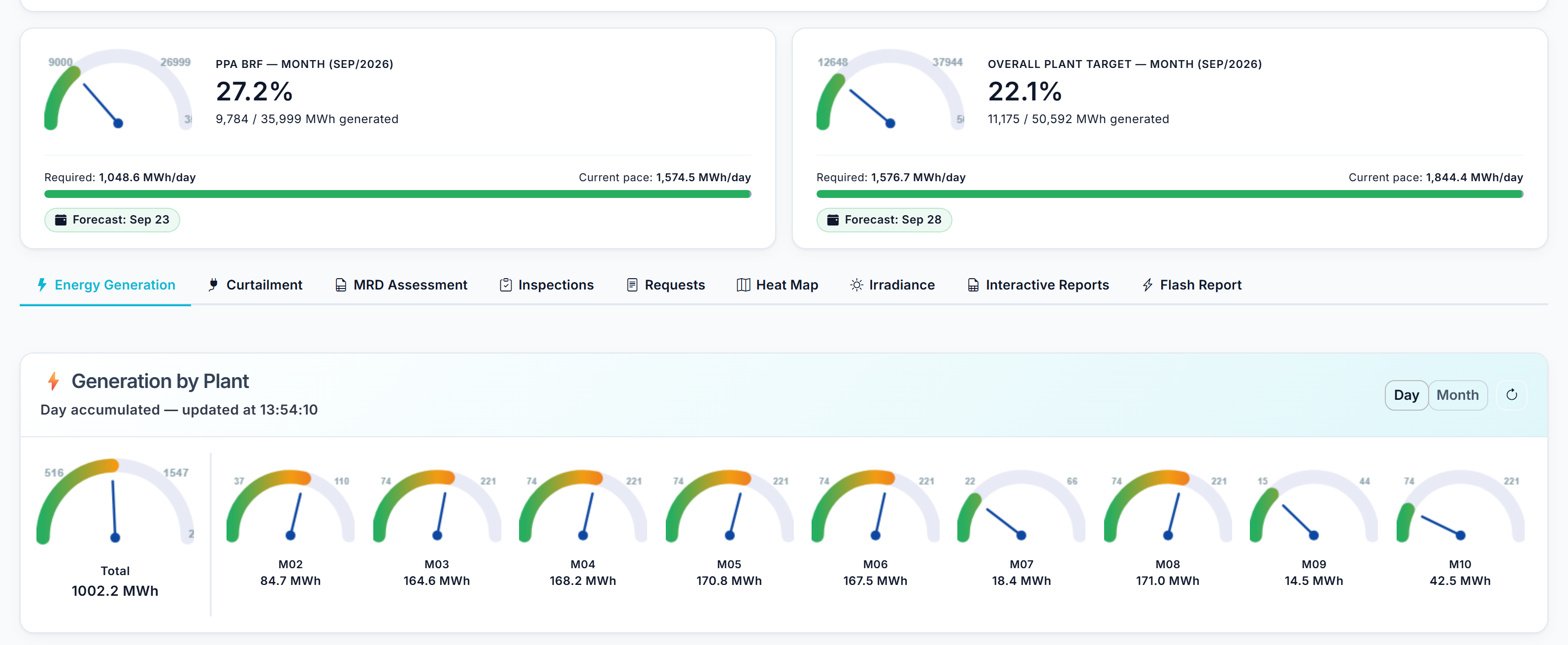Open the Requests tab

665,285
